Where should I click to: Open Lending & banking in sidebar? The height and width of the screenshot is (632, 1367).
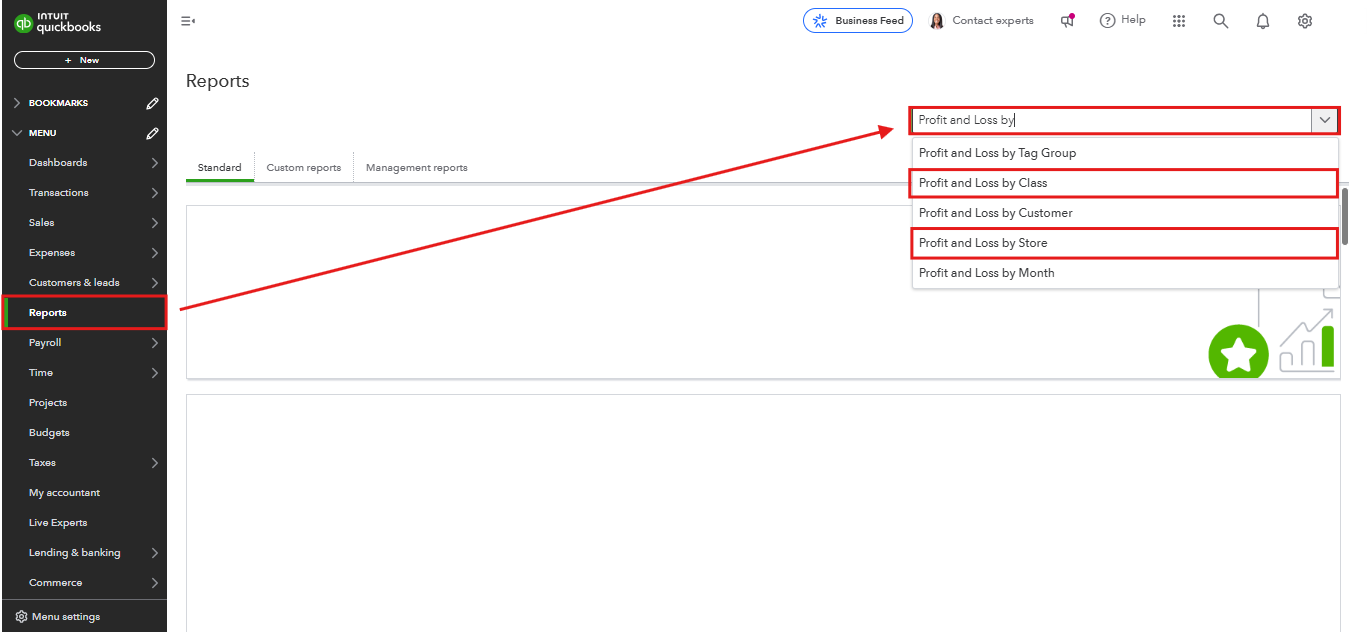click(75, 553)
